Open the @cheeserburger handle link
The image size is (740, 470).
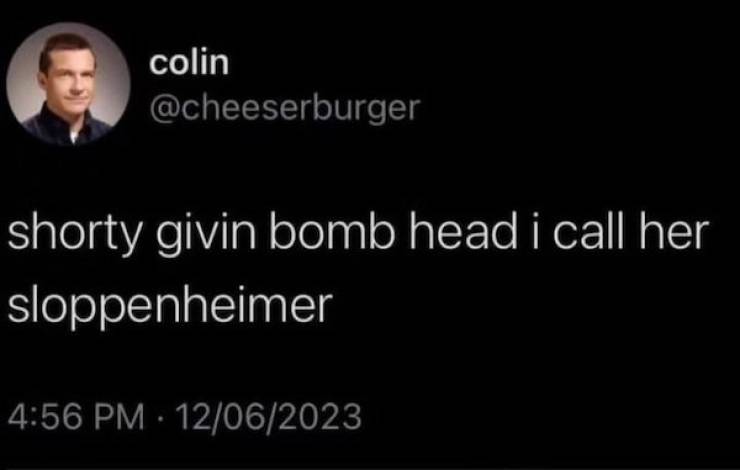pos(285,108)
